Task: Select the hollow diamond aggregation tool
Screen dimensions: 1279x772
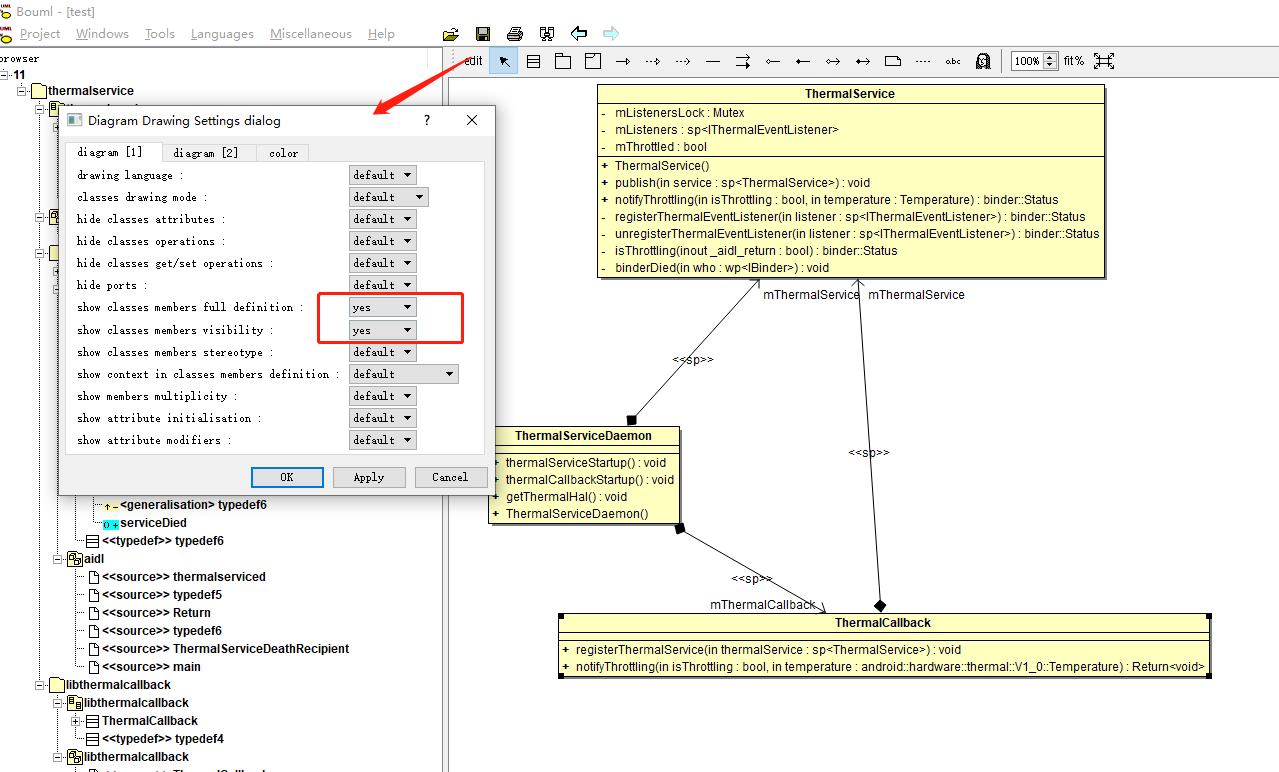Action: [x=773, y=61]
